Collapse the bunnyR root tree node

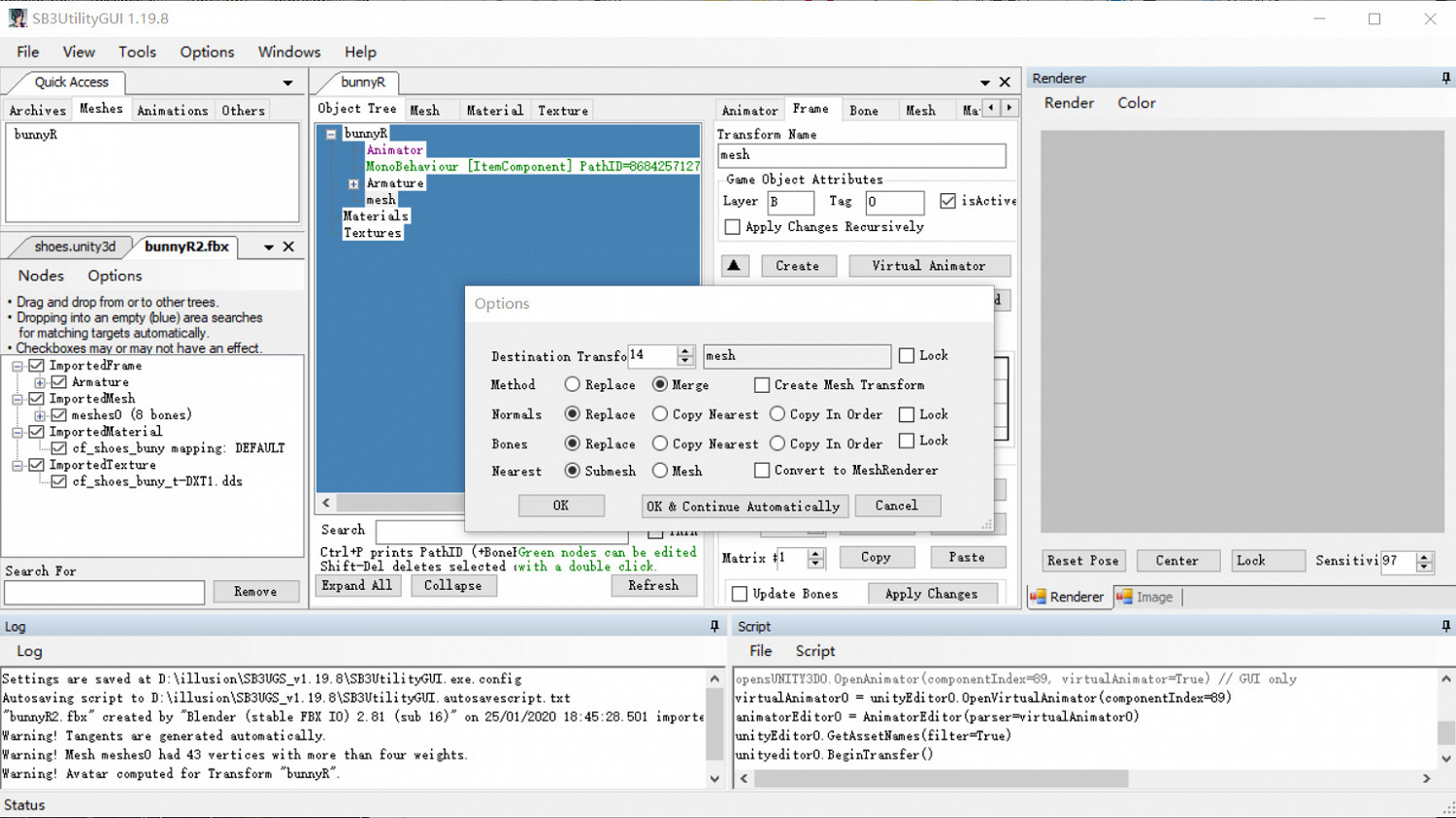tap(331, 134)
